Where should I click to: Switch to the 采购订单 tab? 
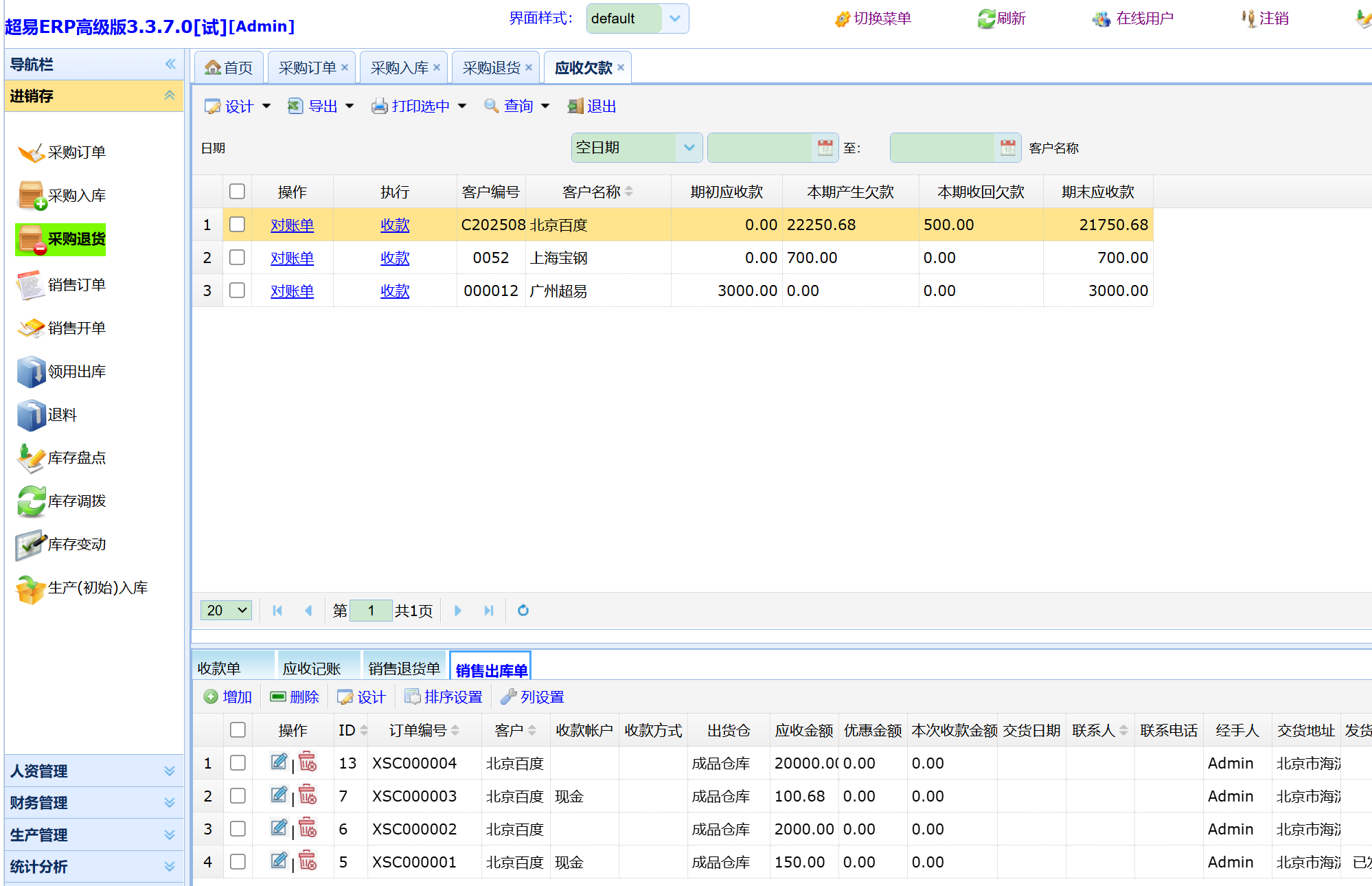click(x=307, y=68)
